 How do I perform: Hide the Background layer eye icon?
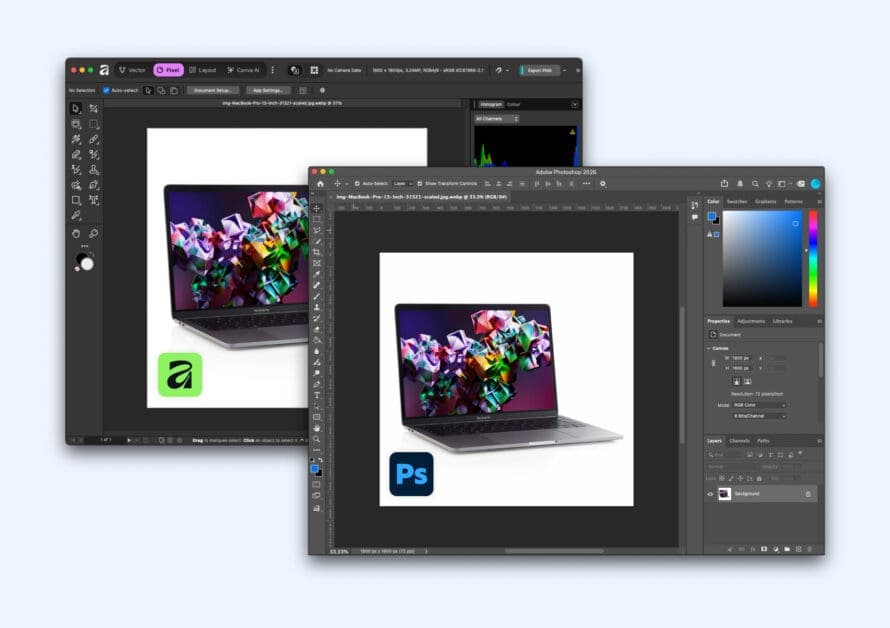coord(710,494)
